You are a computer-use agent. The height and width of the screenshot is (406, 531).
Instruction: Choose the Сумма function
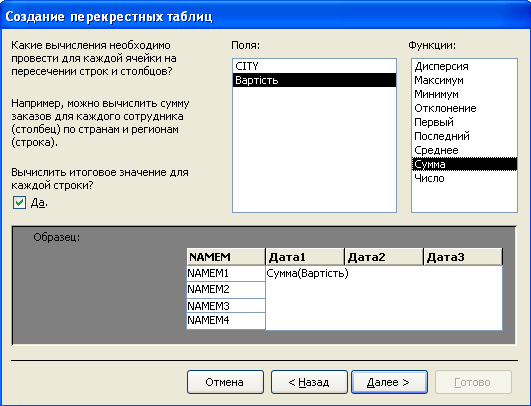[464, 164]
